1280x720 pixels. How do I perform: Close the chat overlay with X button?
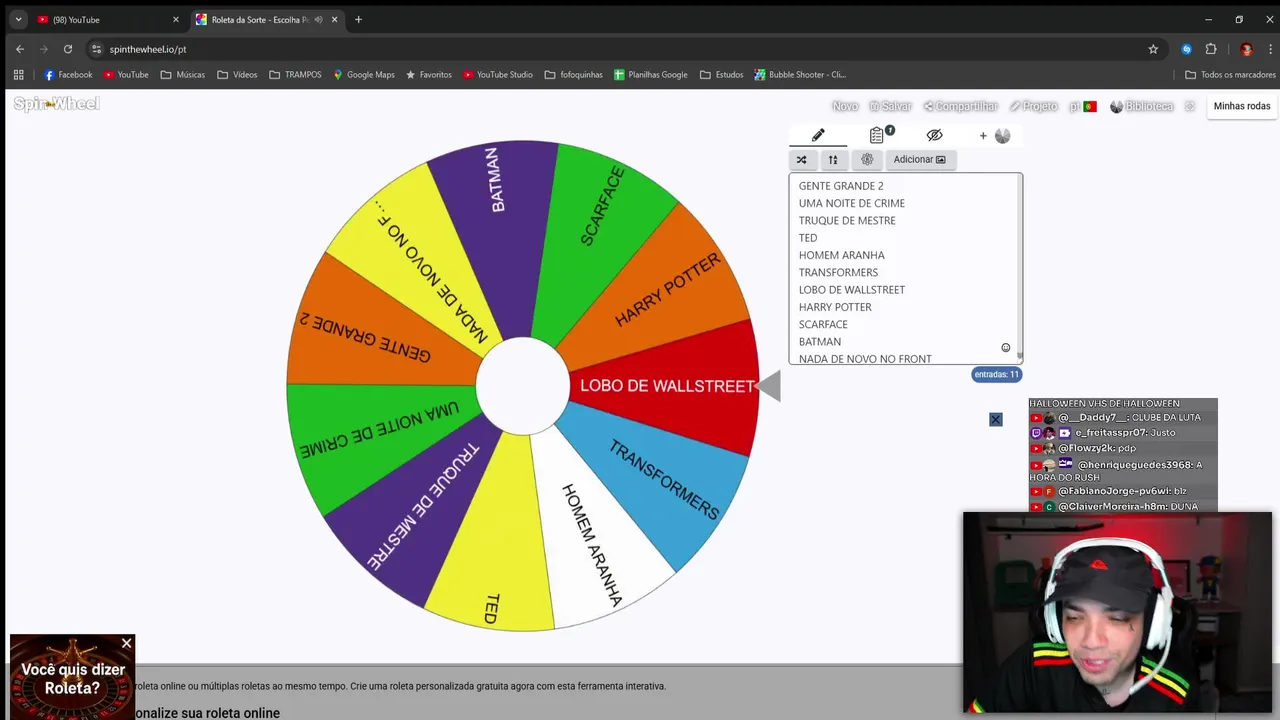pos(995,419)
